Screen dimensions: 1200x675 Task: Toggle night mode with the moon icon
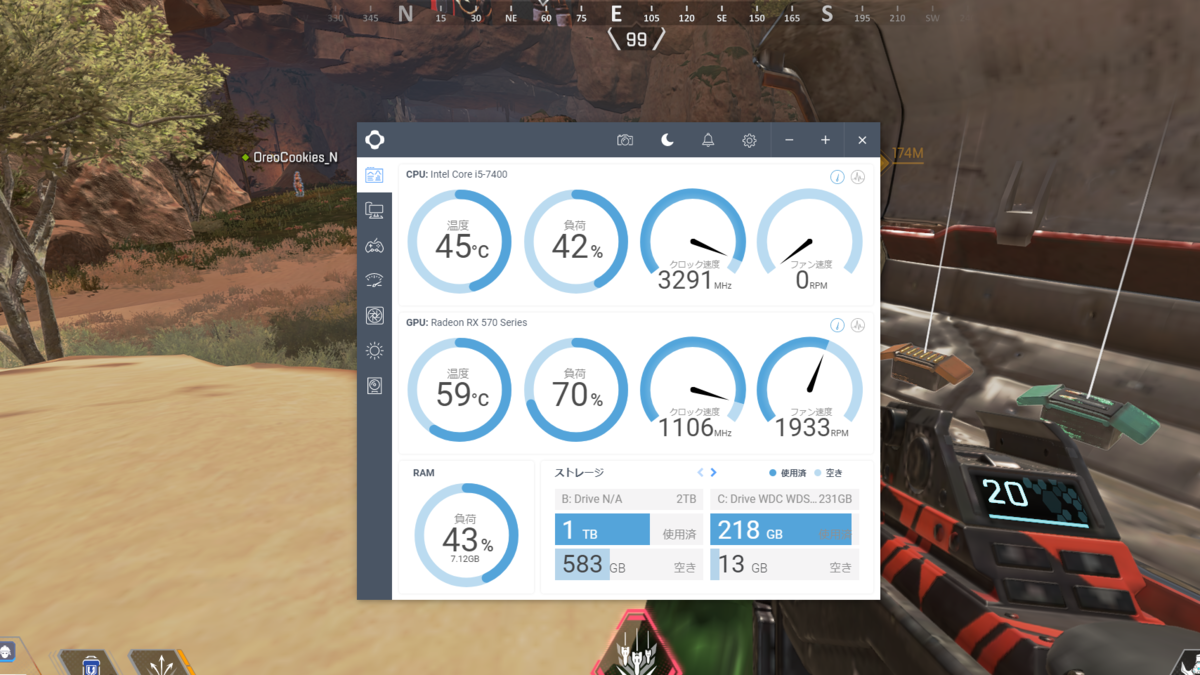[667, 140]
